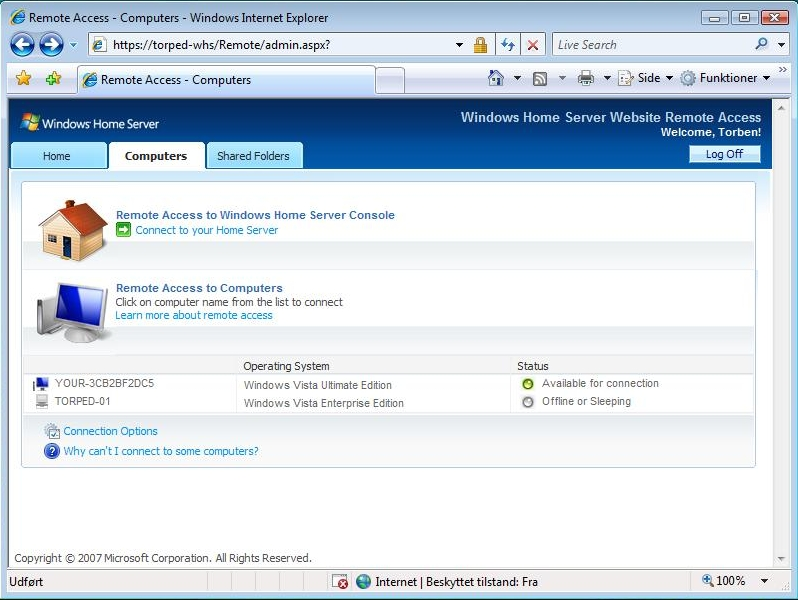Viewport: 798px width, 600px height.
Task: Click the Add to Favorites icon
Action: pyautogui.click(x=53, y=78)
